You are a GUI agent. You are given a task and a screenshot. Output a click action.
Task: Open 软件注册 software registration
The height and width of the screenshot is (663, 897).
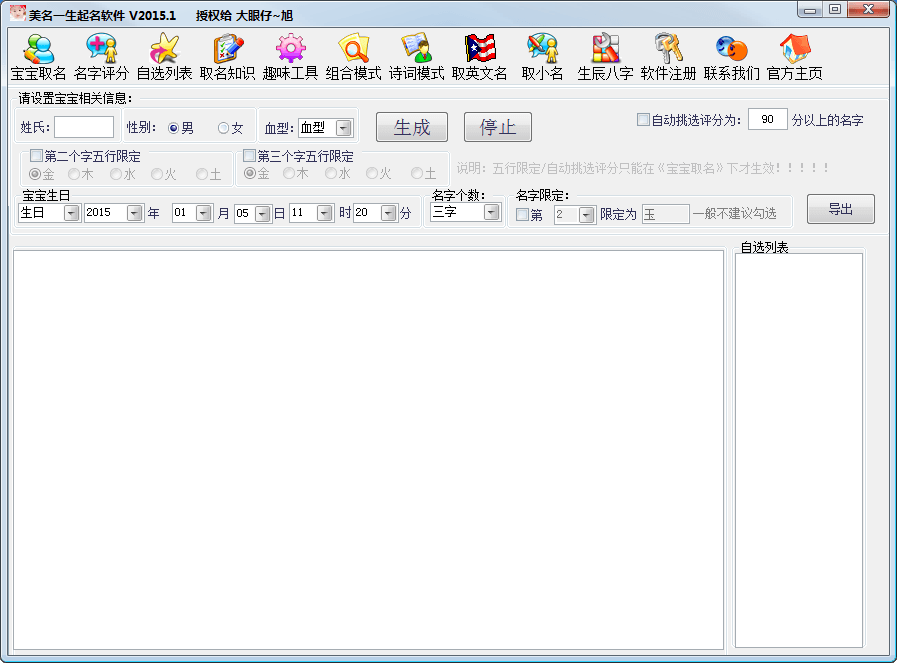tap(668, 55)
